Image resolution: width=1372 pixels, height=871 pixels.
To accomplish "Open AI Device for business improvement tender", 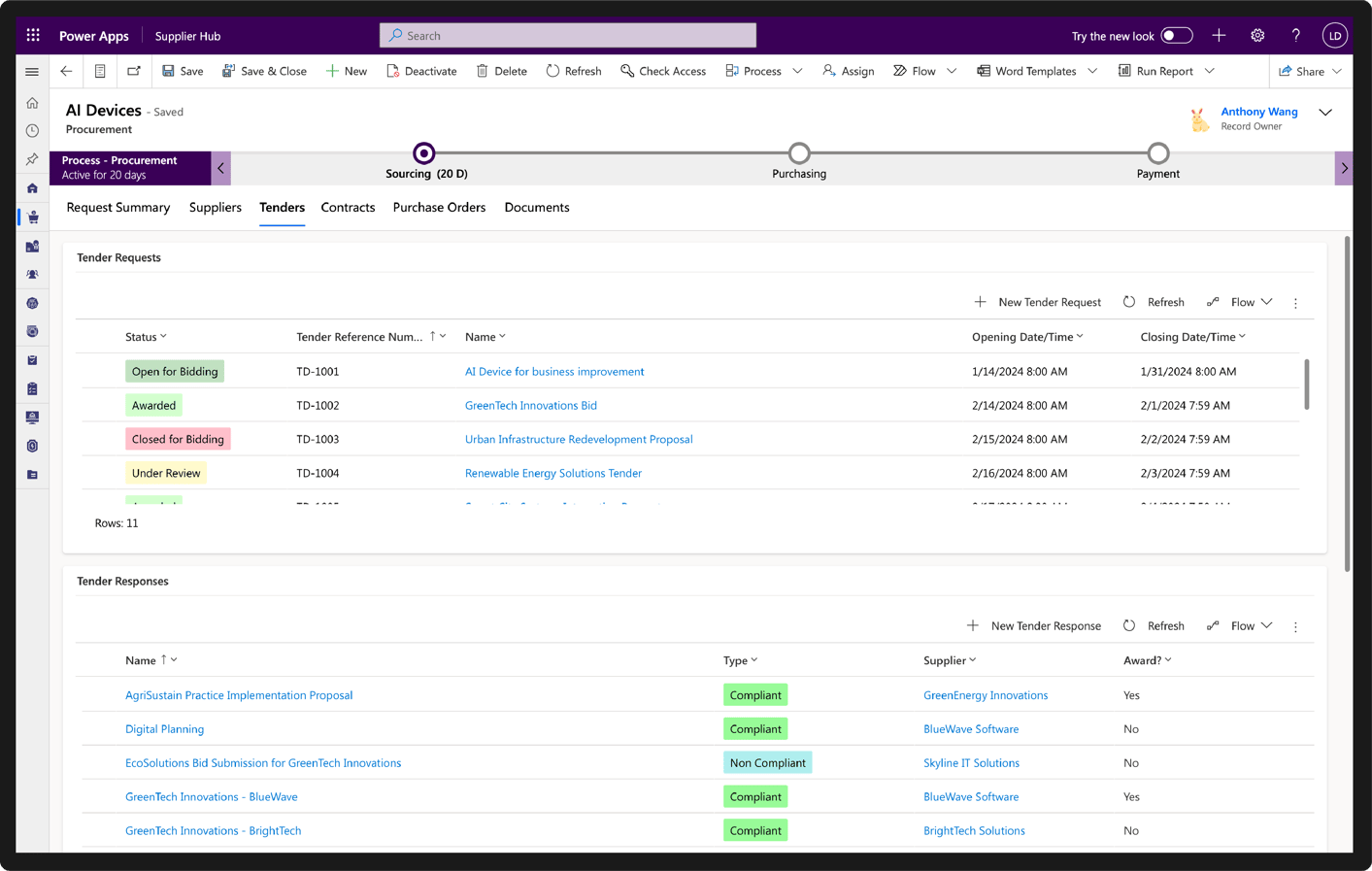I will click(x=554, y=371).
